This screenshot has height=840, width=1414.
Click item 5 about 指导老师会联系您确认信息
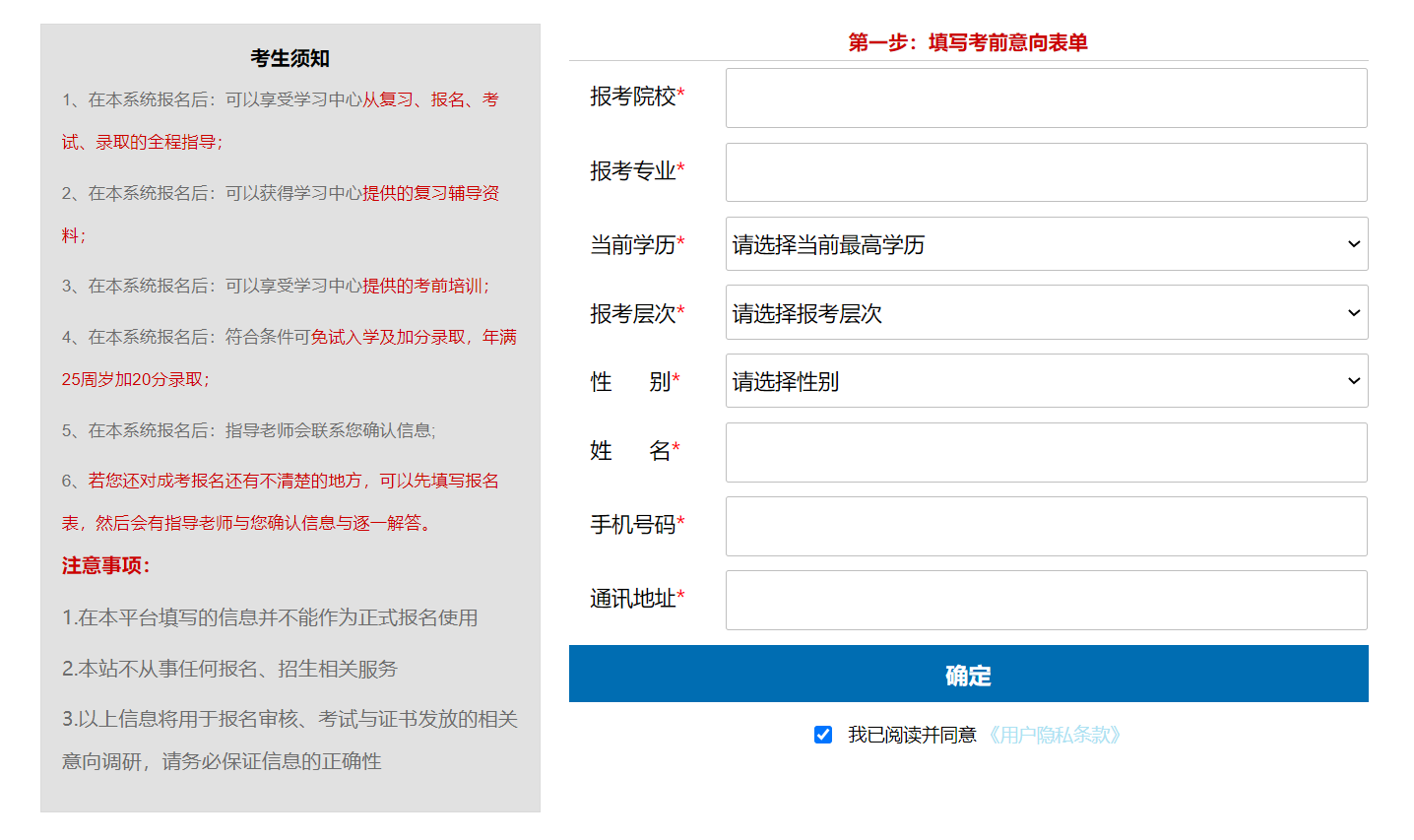[248, 430]
